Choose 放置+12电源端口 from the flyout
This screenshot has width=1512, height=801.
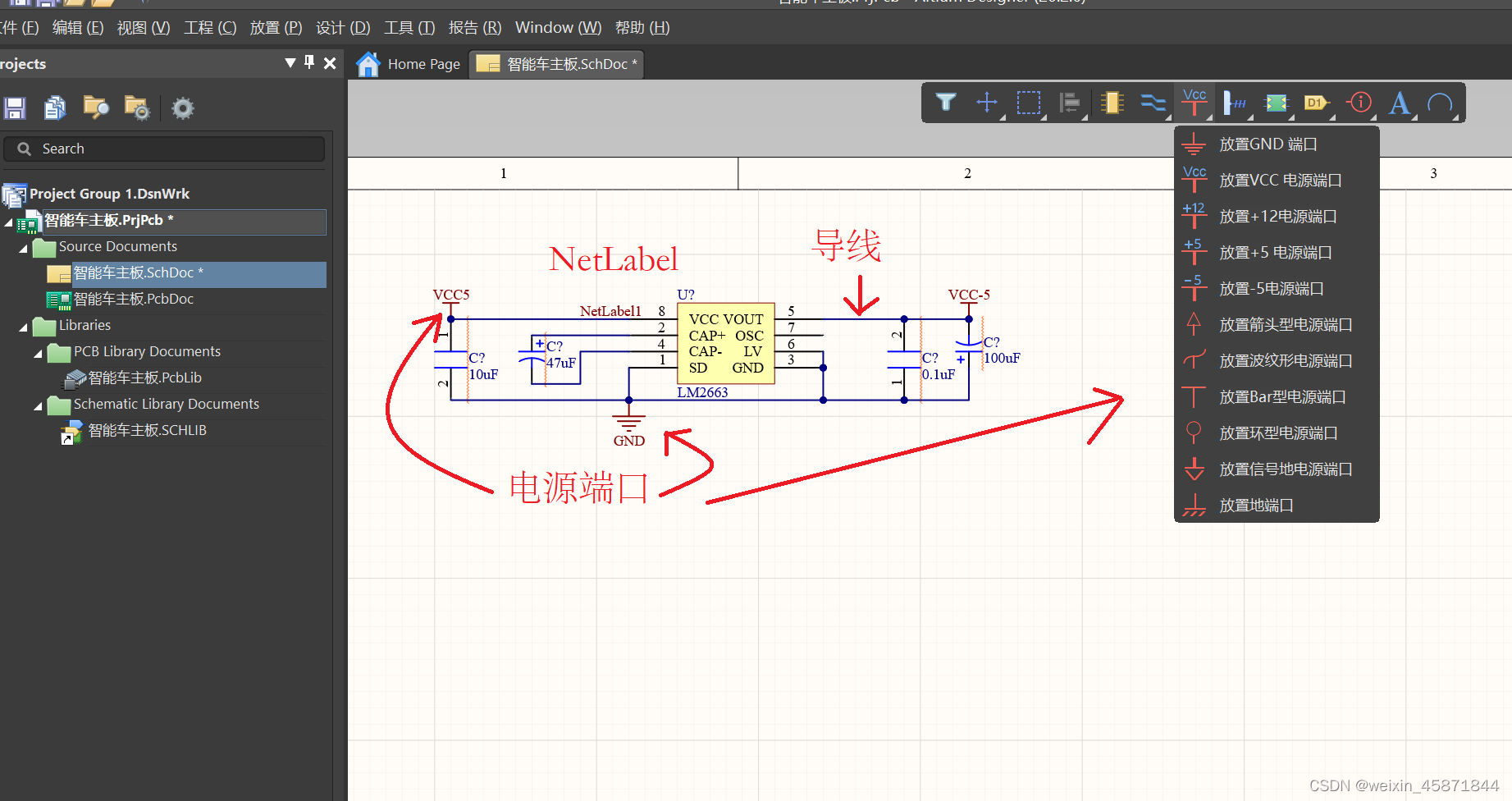(1272, 216)
